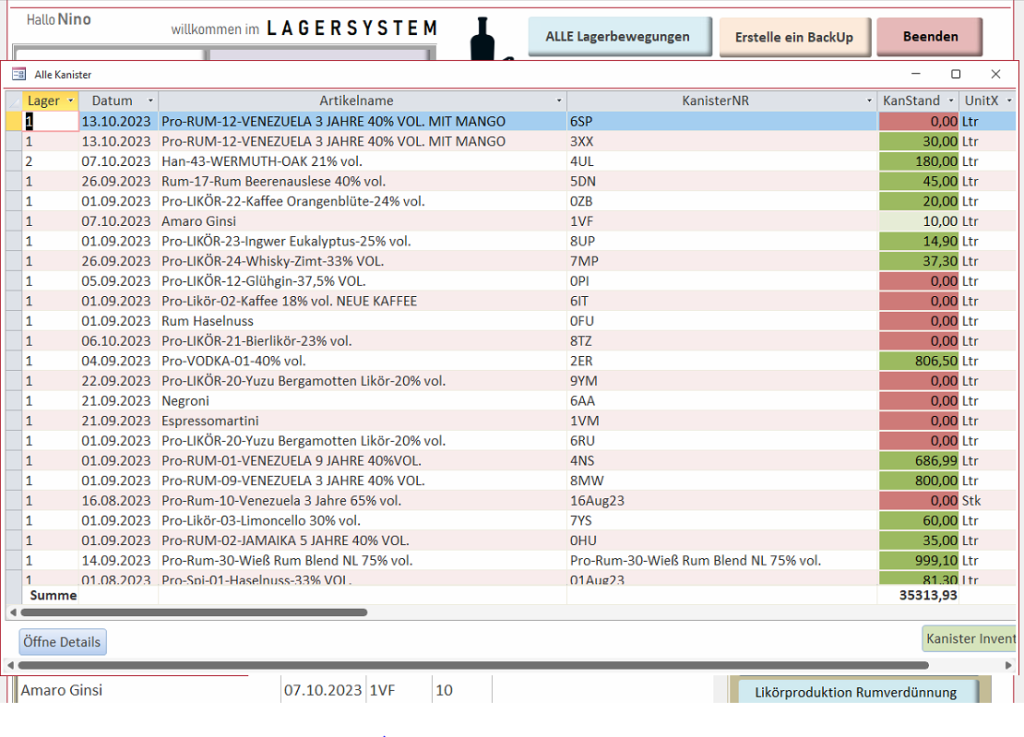
Task: Click Pro-VODKA-01-40% vol. cell
Action: [x=362, y=361]
